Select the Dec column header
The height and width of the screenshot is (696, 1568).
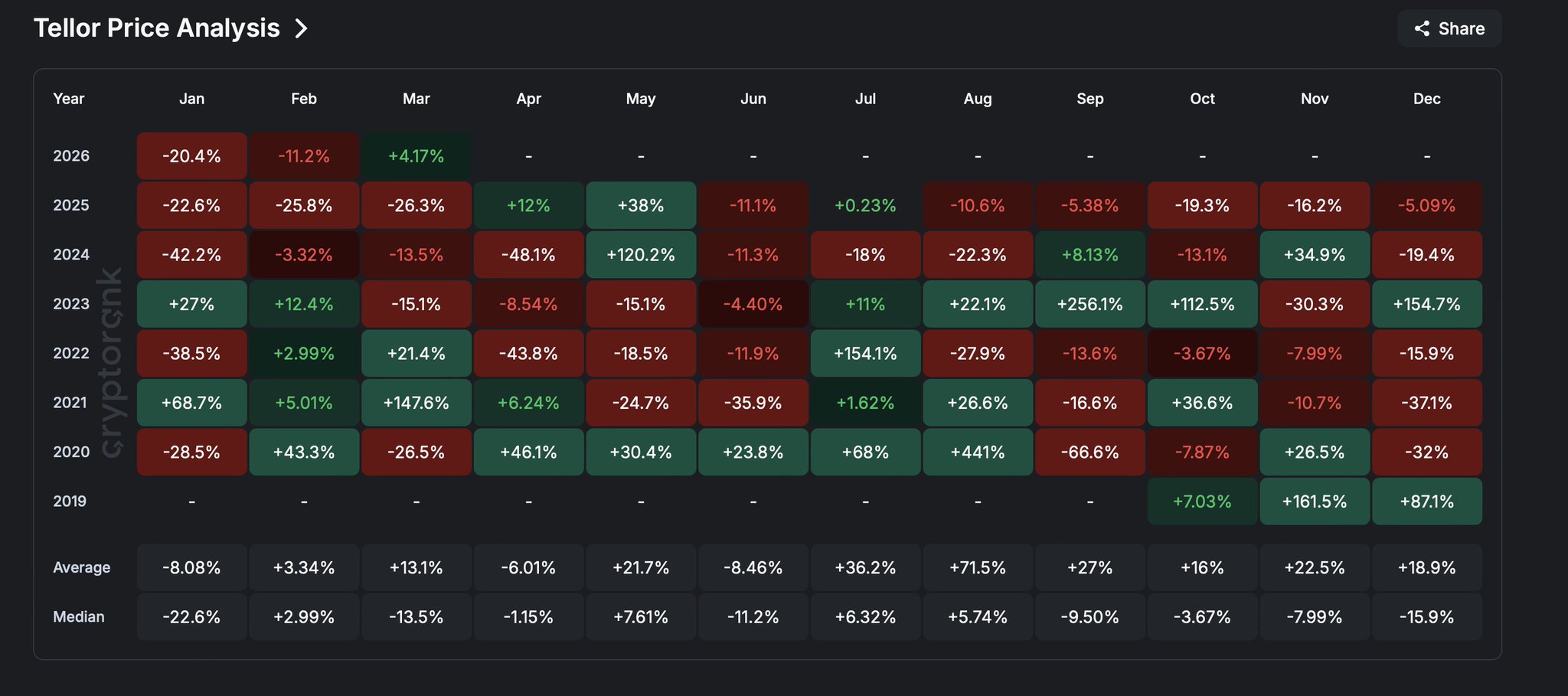pyautogui.click(x=1426, y=99)
